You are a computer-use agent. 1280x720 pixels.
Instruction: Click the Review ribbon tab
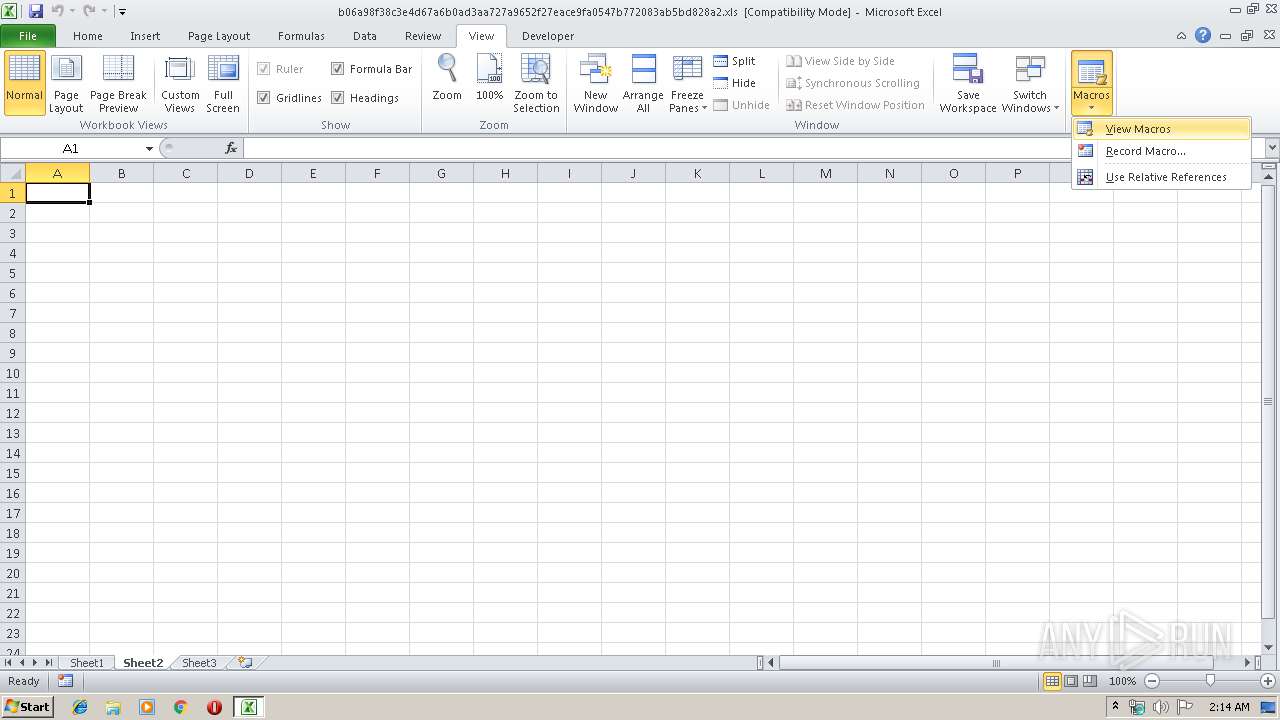point(423,36)
